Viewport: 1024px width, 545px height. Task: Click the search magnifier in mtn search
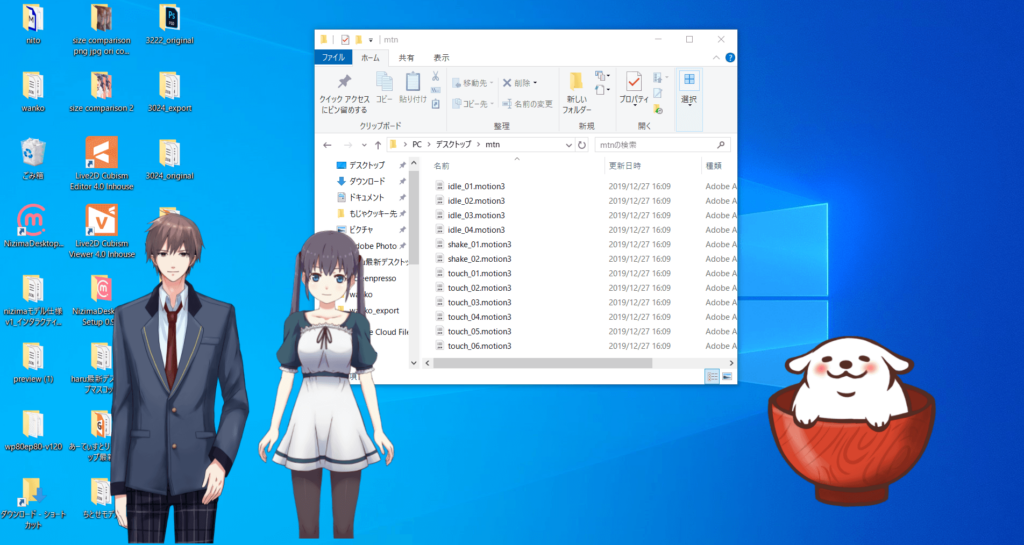point(721,145)
